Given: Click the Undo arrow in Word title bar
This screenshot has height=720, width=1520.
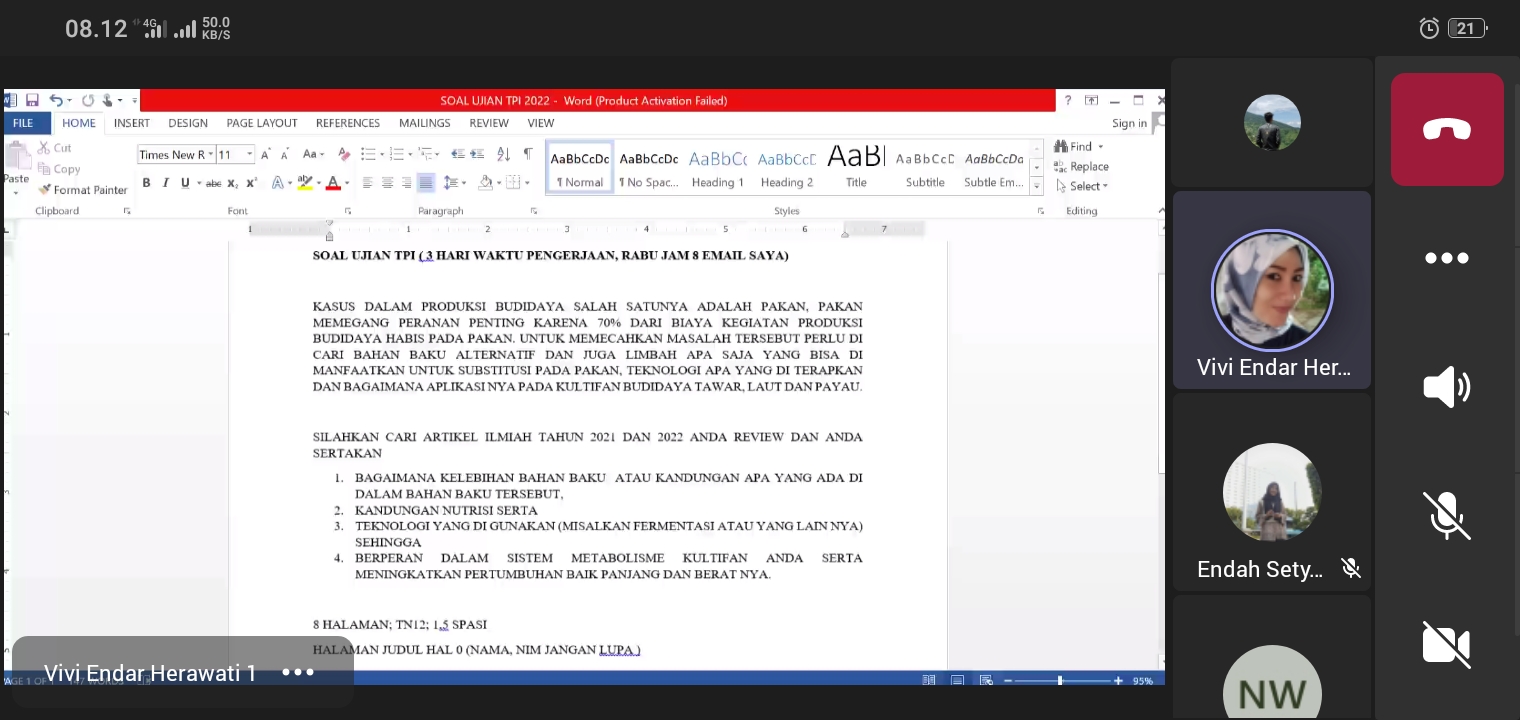Looking at the screenshot, I should tap(56, 100).
